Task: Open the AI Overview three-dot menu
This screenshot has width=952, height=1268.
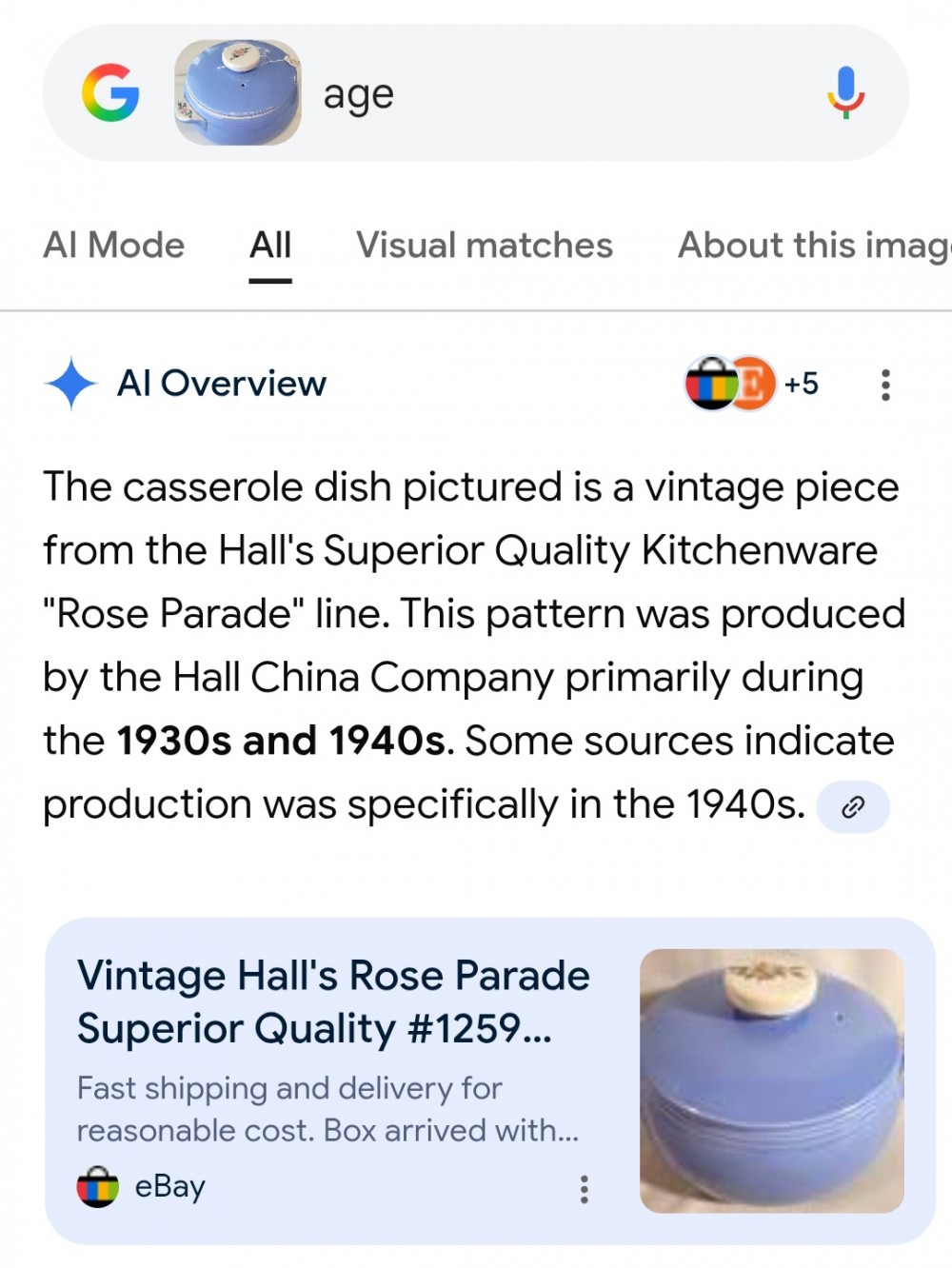Action: click(885, 385)
